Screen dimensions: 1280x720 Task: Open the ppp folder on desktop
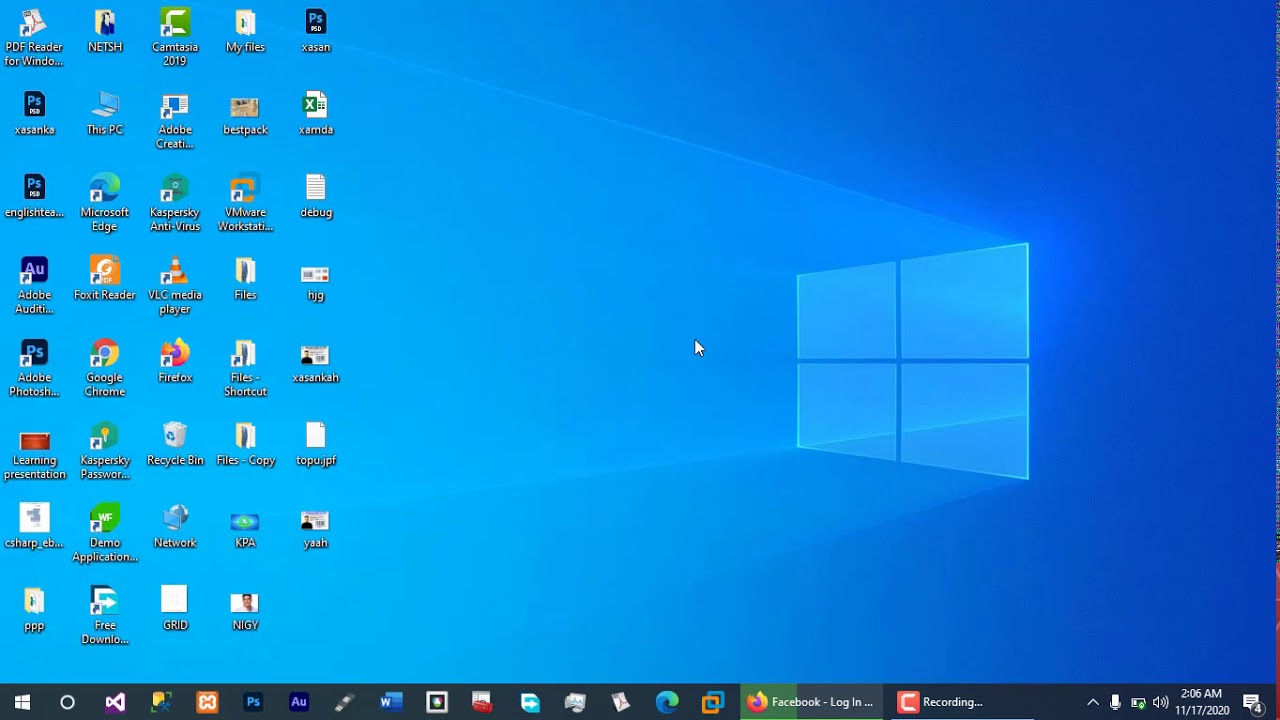click(x=34, y=611)
